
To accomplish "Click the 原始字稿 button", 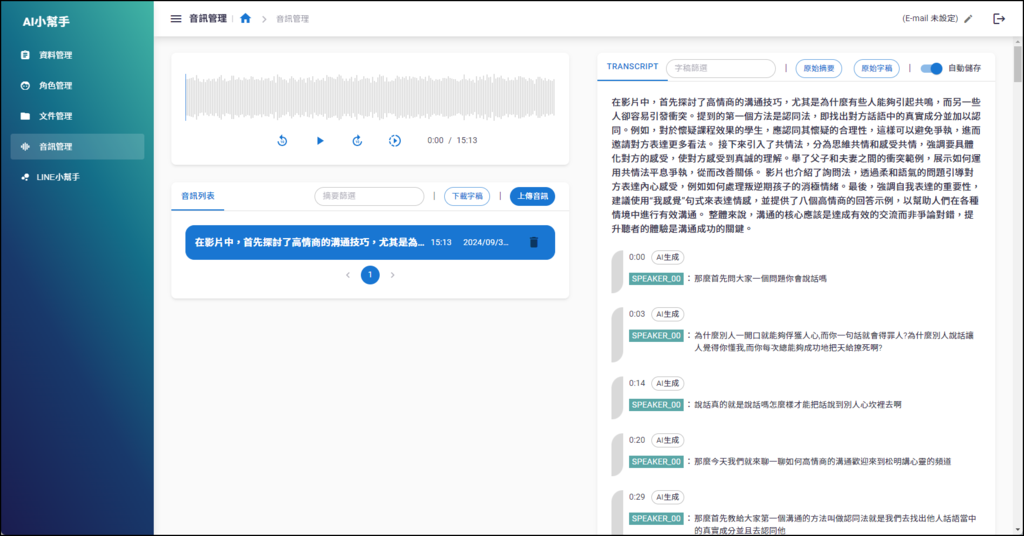I will click(x=876, y=68).
